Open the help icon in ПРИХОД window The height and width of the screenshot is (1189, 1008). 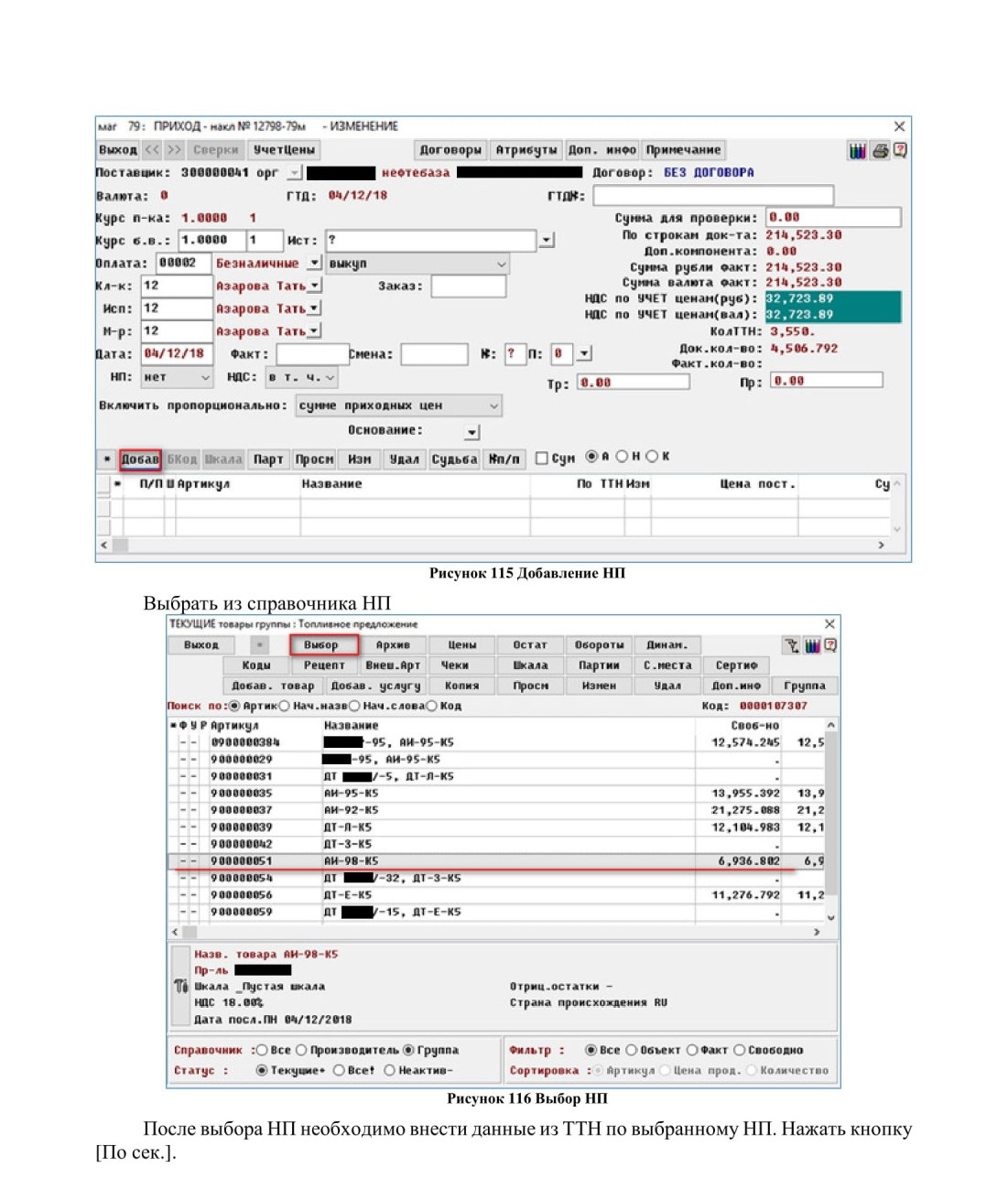tap(900, 151)
